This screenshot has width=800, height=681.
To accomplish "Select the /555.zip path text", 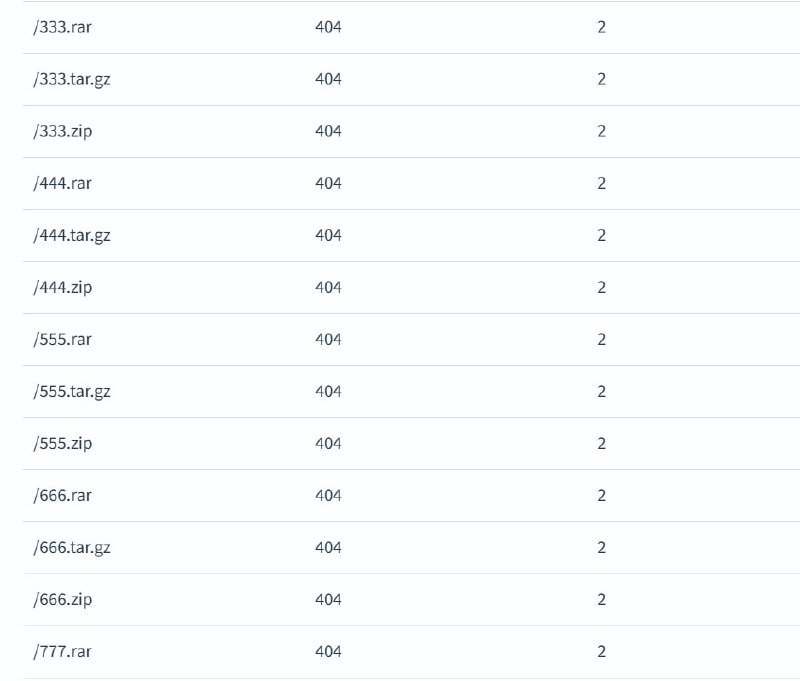I will click(x=63, y=444).
